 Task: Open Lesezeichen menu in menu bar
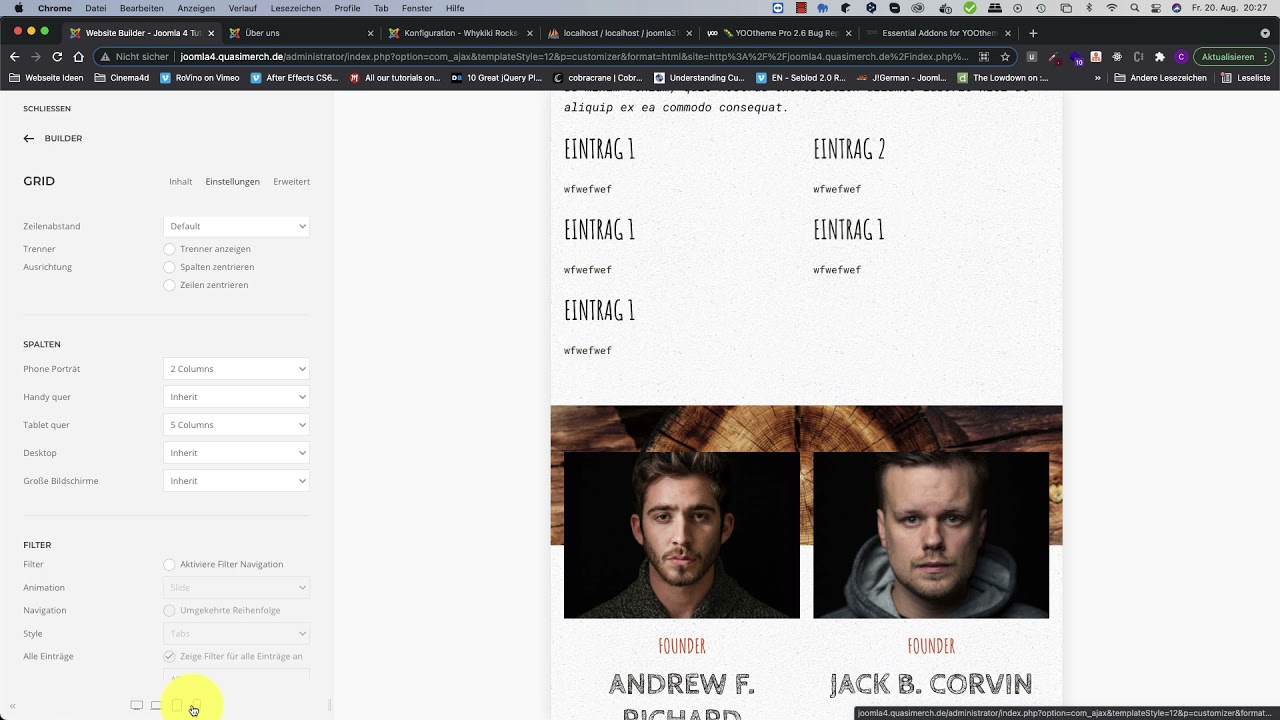click(x=296, y=8)
